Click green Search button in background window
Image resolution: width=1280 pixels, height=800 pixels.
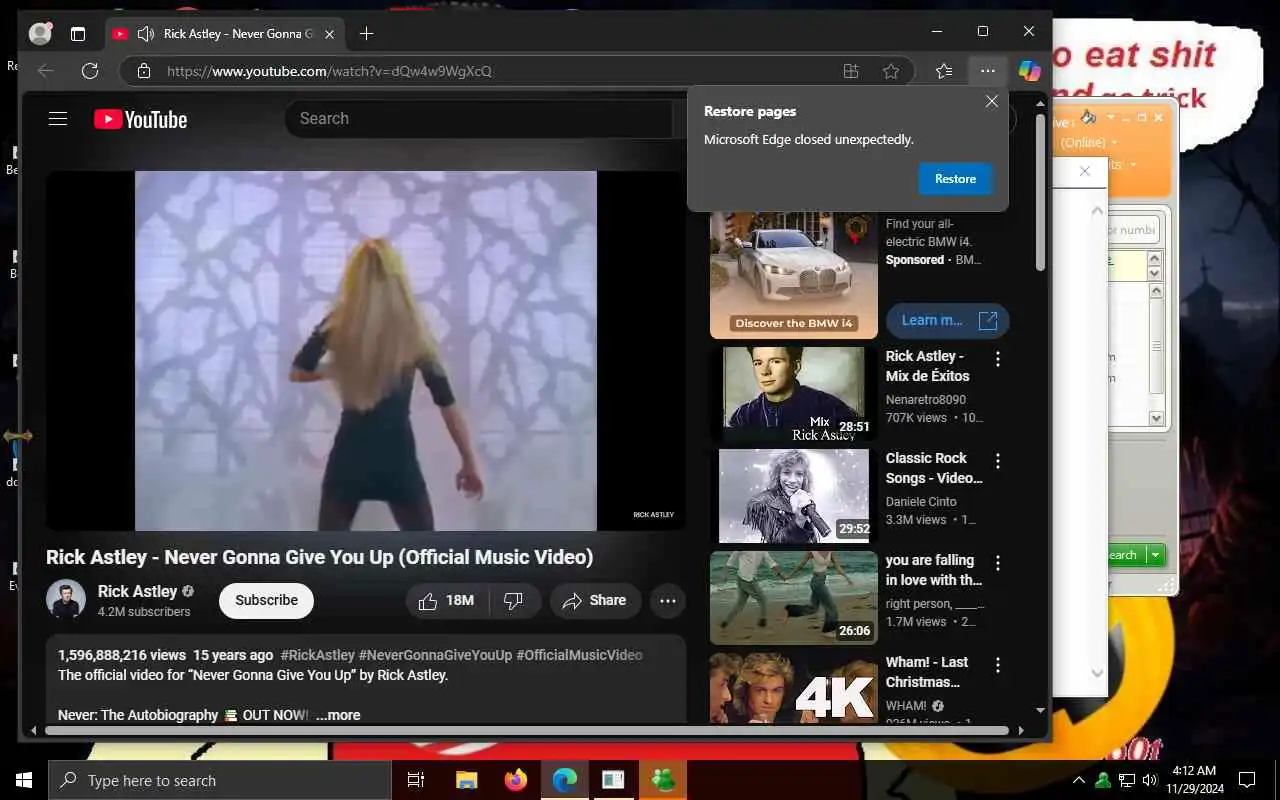(x=1124, y=555)
